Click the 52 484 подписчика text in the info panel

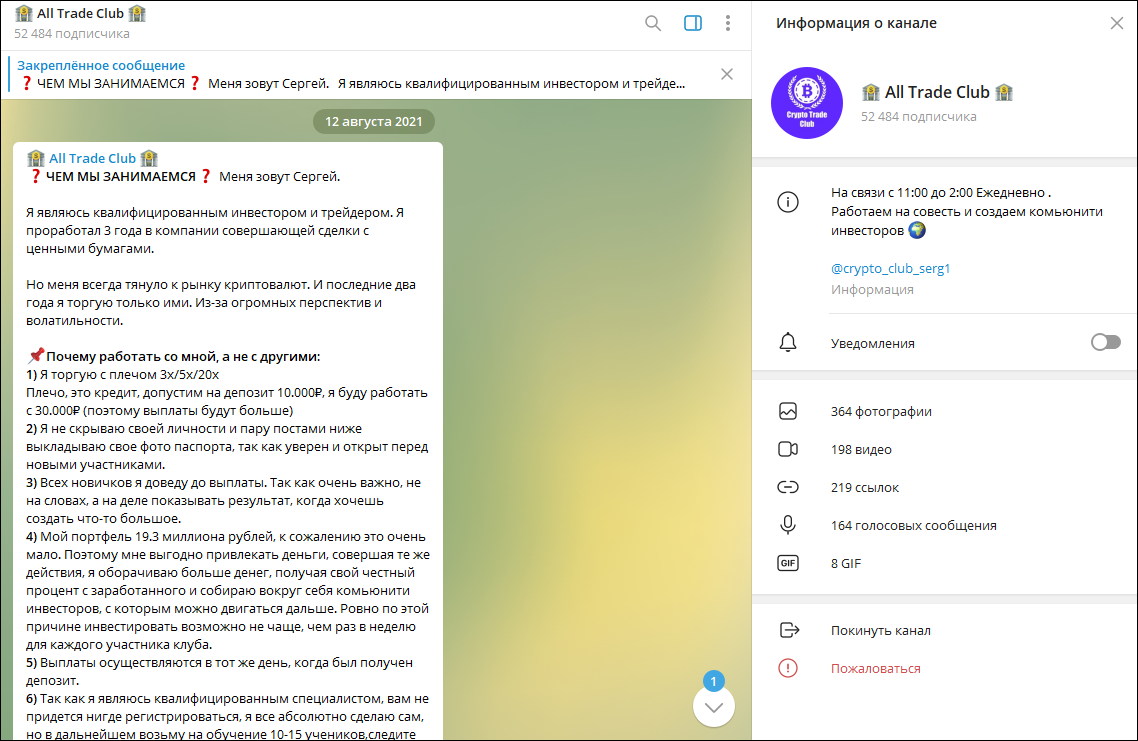point(919,116)
